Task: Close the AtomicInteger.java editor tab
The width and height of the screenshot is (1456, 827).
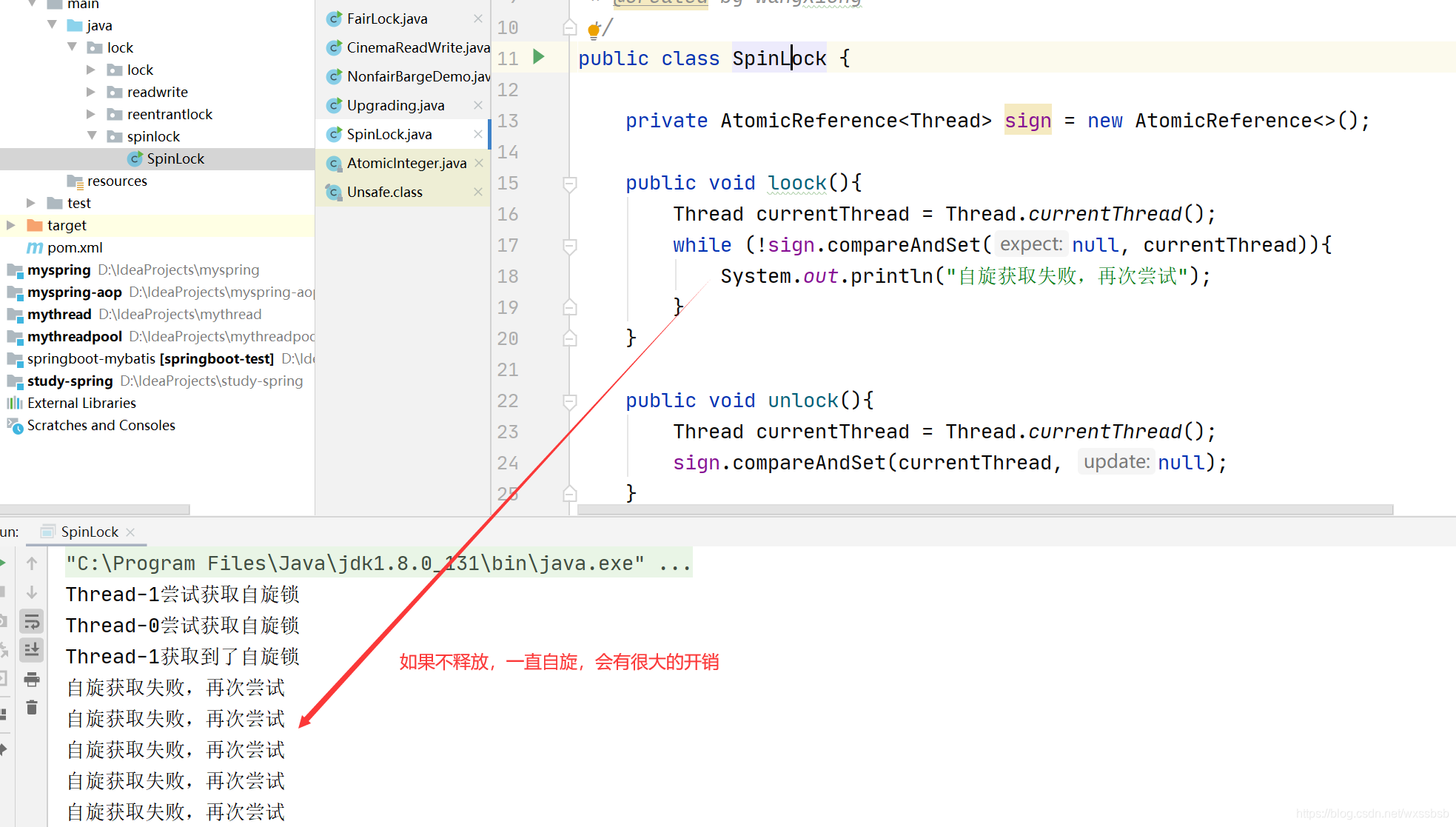Action: point(478,163)
